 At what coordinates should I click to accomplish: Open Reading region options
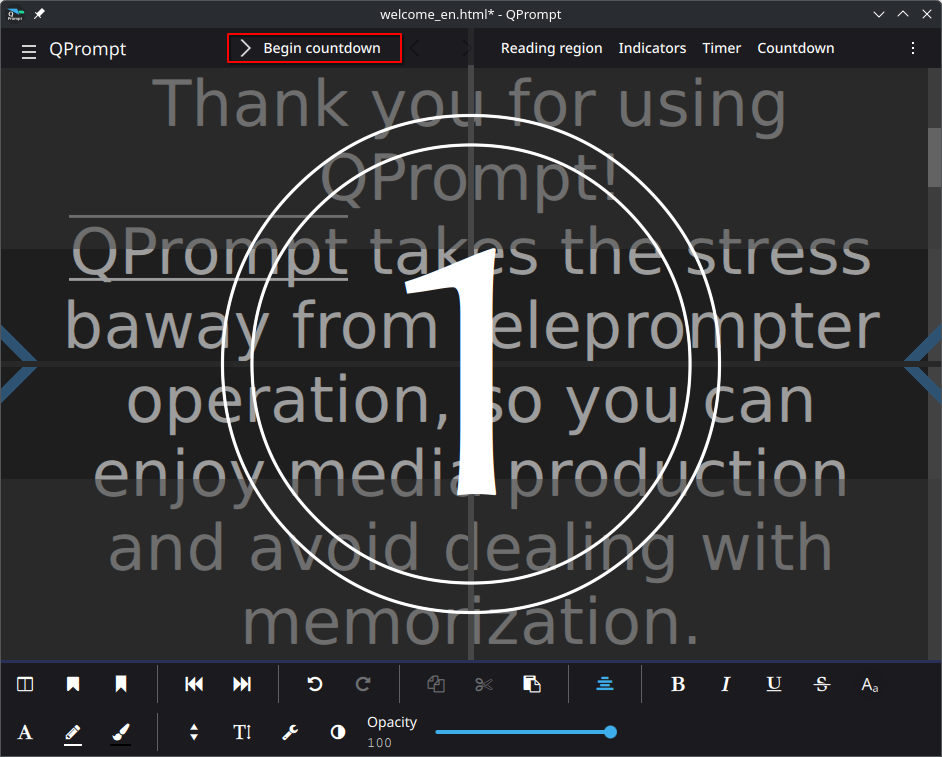(552, 48)
